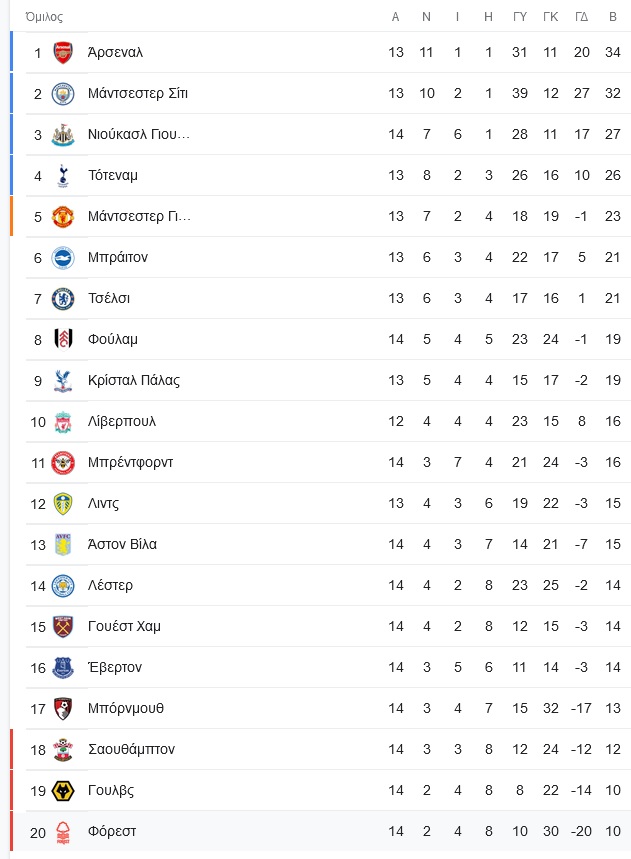Select the Φόρεστ bottom row
This screenshot has width=631, height=859.
(321, 832)
